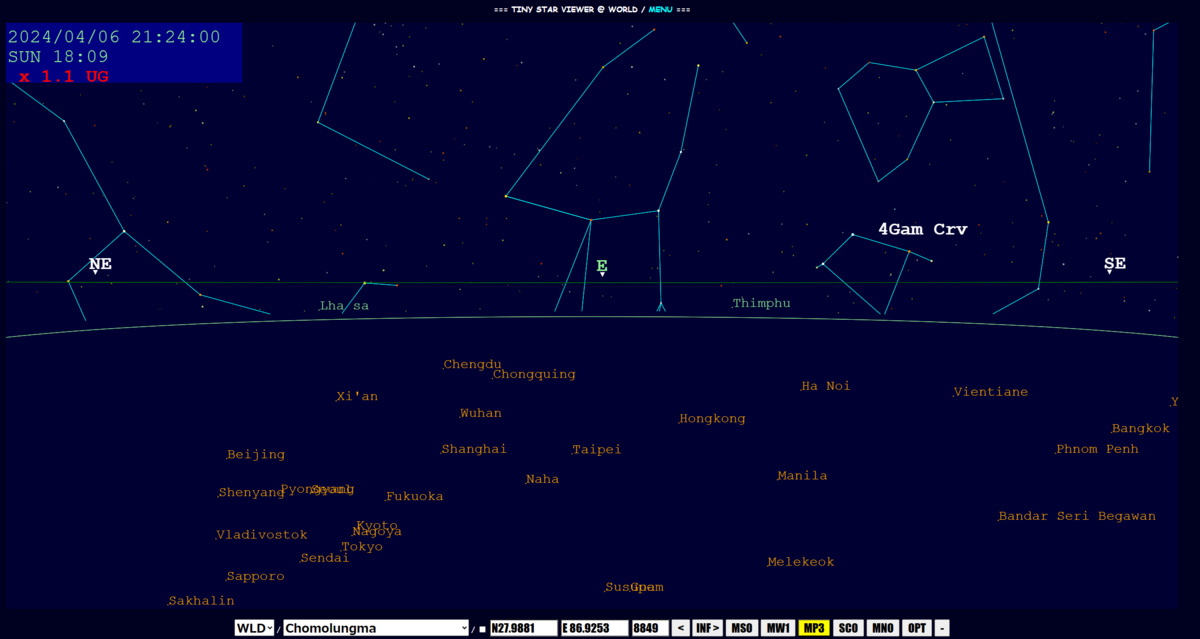Select the Tokyo city label
This screenshot has height=639, width=1200.
click(362, 546)
